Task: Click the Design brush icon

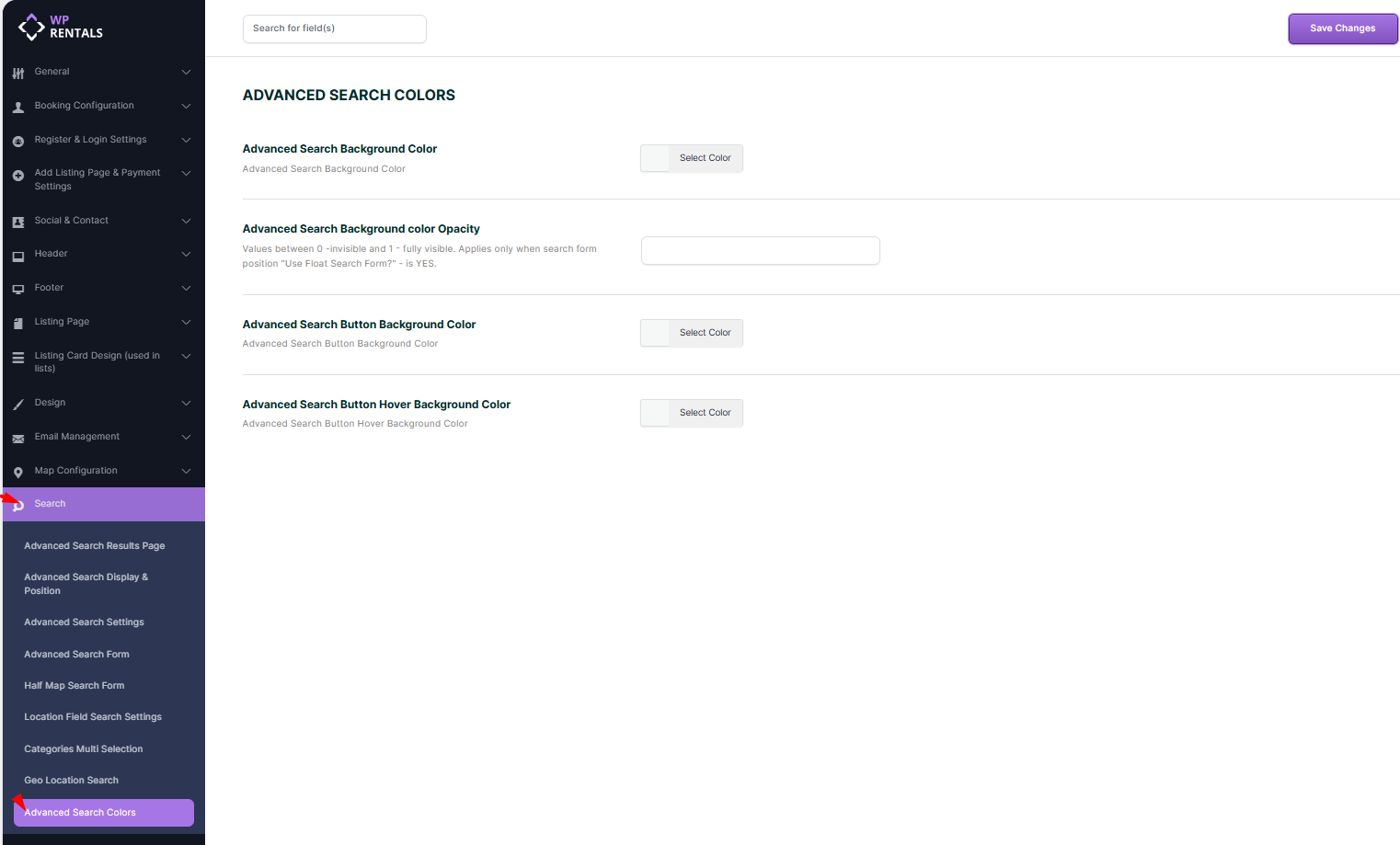Action: pyautogui.click(x=18, y=404)
